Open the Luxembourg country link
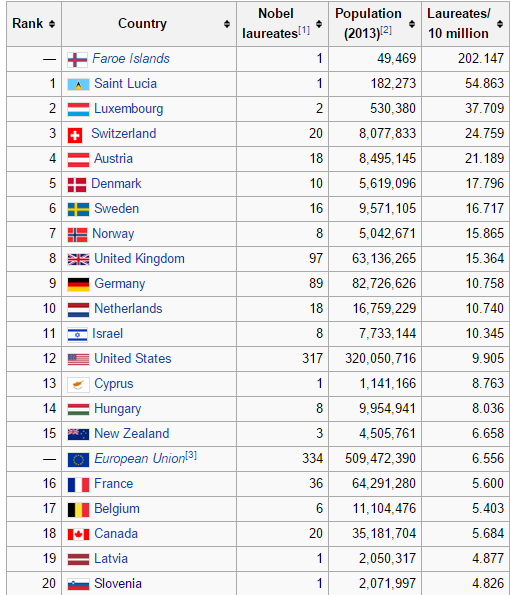Screen dimensions: 510x595 coord(129,109)
